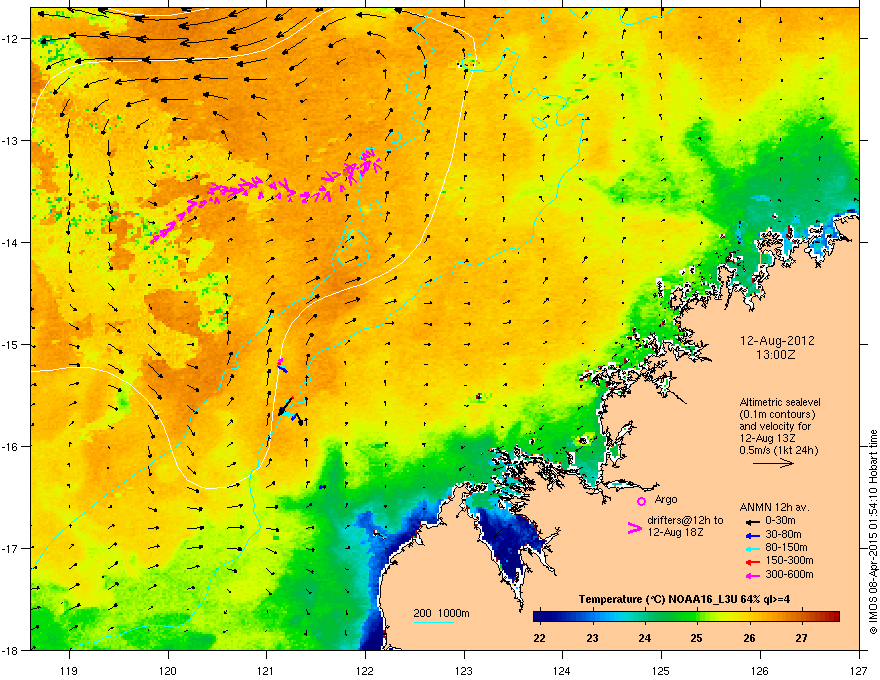The height and width of the screenshot is (680, 880).
Task: Select the dark blue end of temperature colorbar
Action: pyautogui.click(x=542, y=617)
